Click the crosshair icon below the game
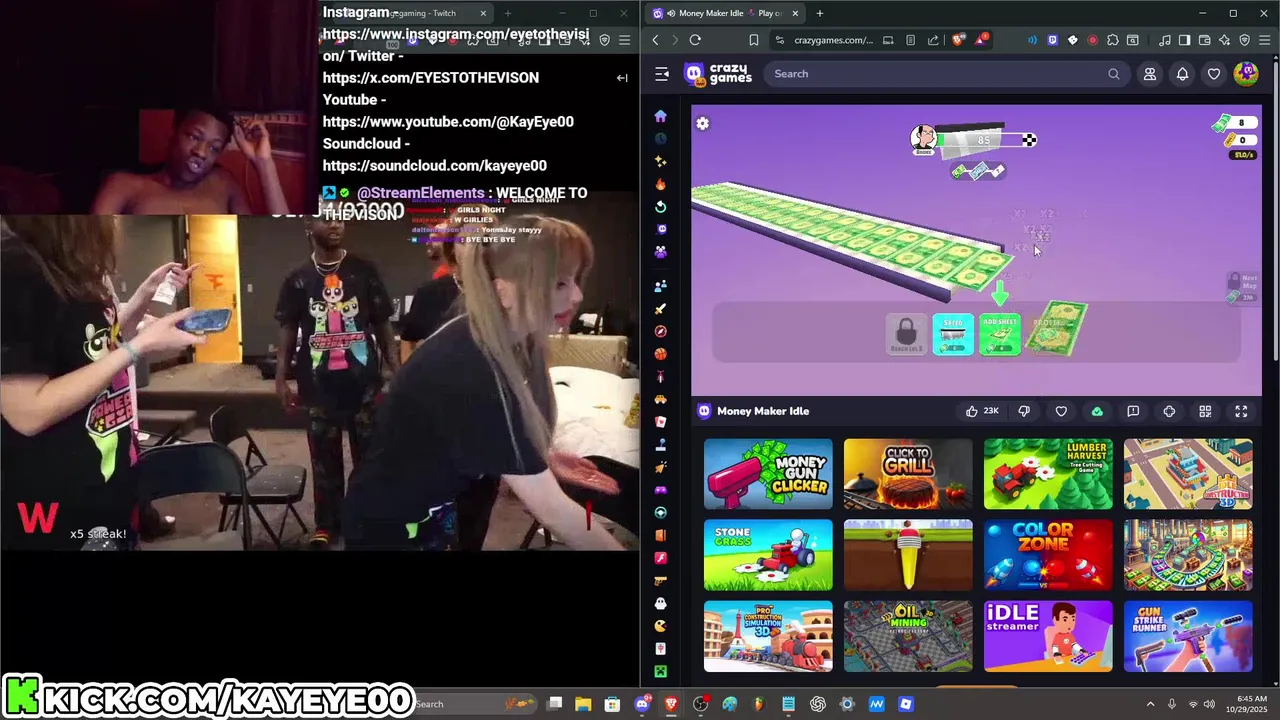 tap(1169, 411)
